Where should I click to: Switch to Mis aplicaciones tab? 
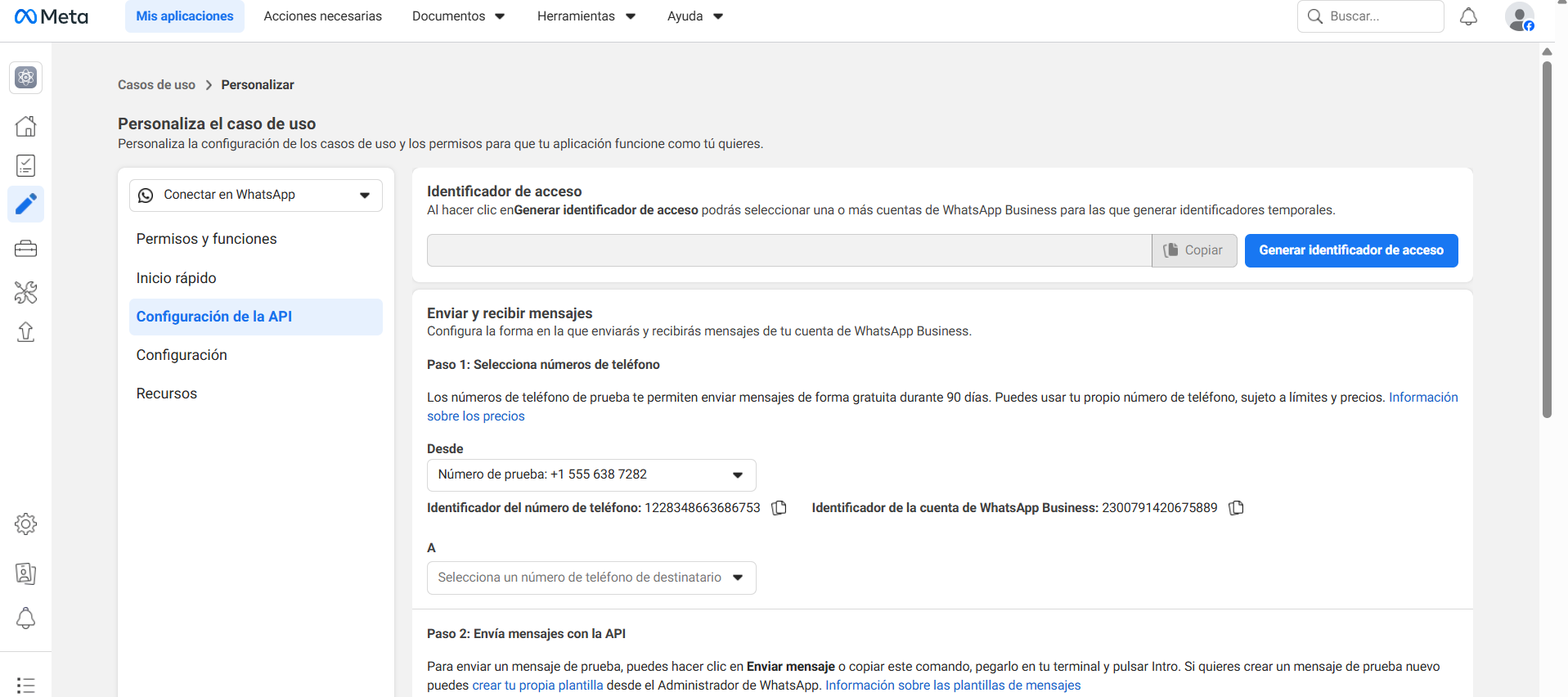[185, 16]
